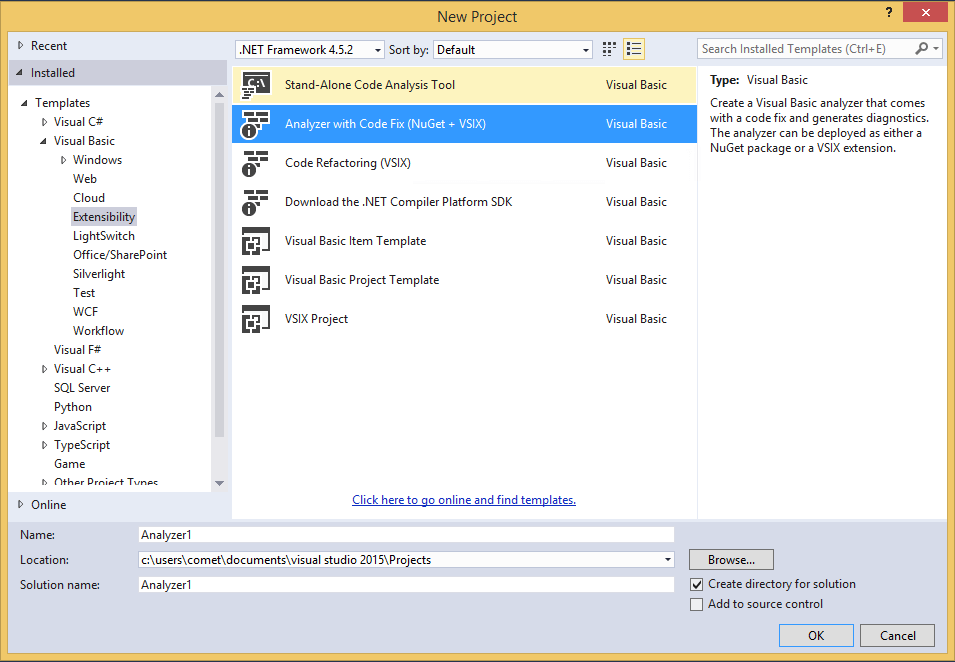Click the Download .NET Compiler Platform SDK icon
Screen dimensions: 955x662
256,202
